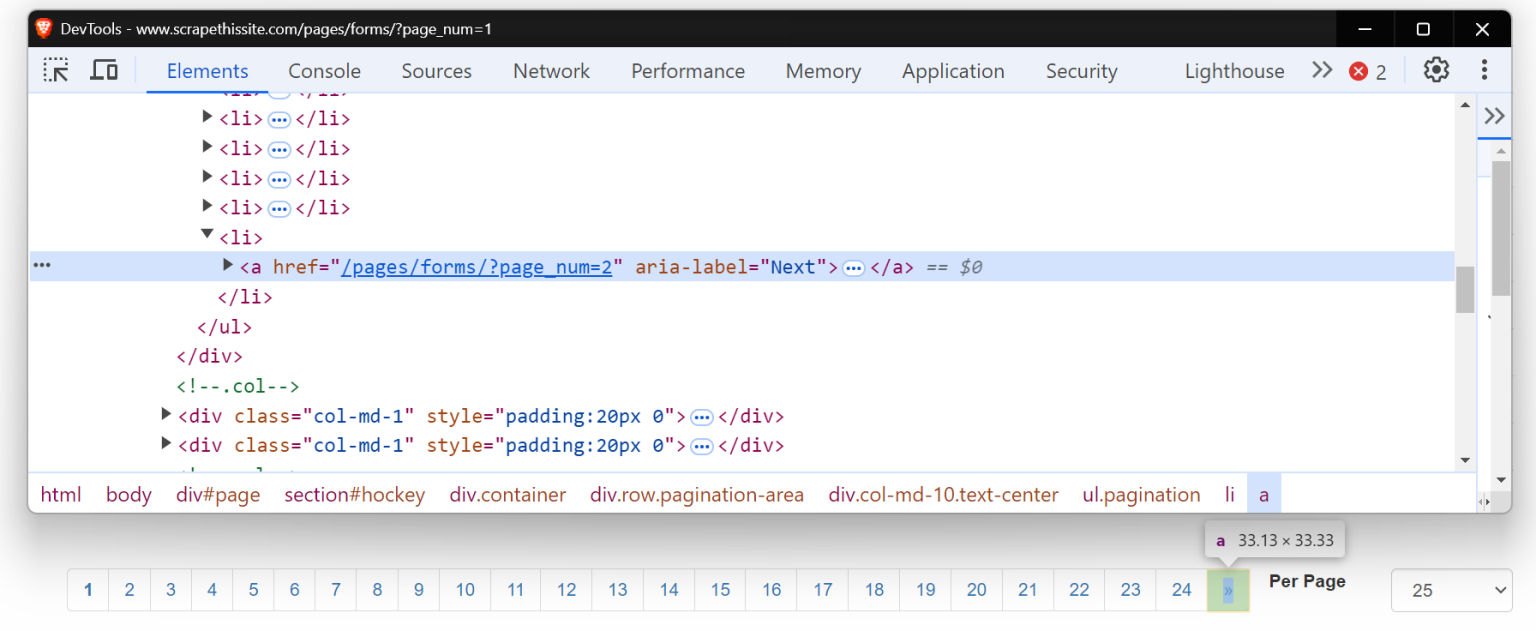Select the Lighthouse panel

point(1234,70)
